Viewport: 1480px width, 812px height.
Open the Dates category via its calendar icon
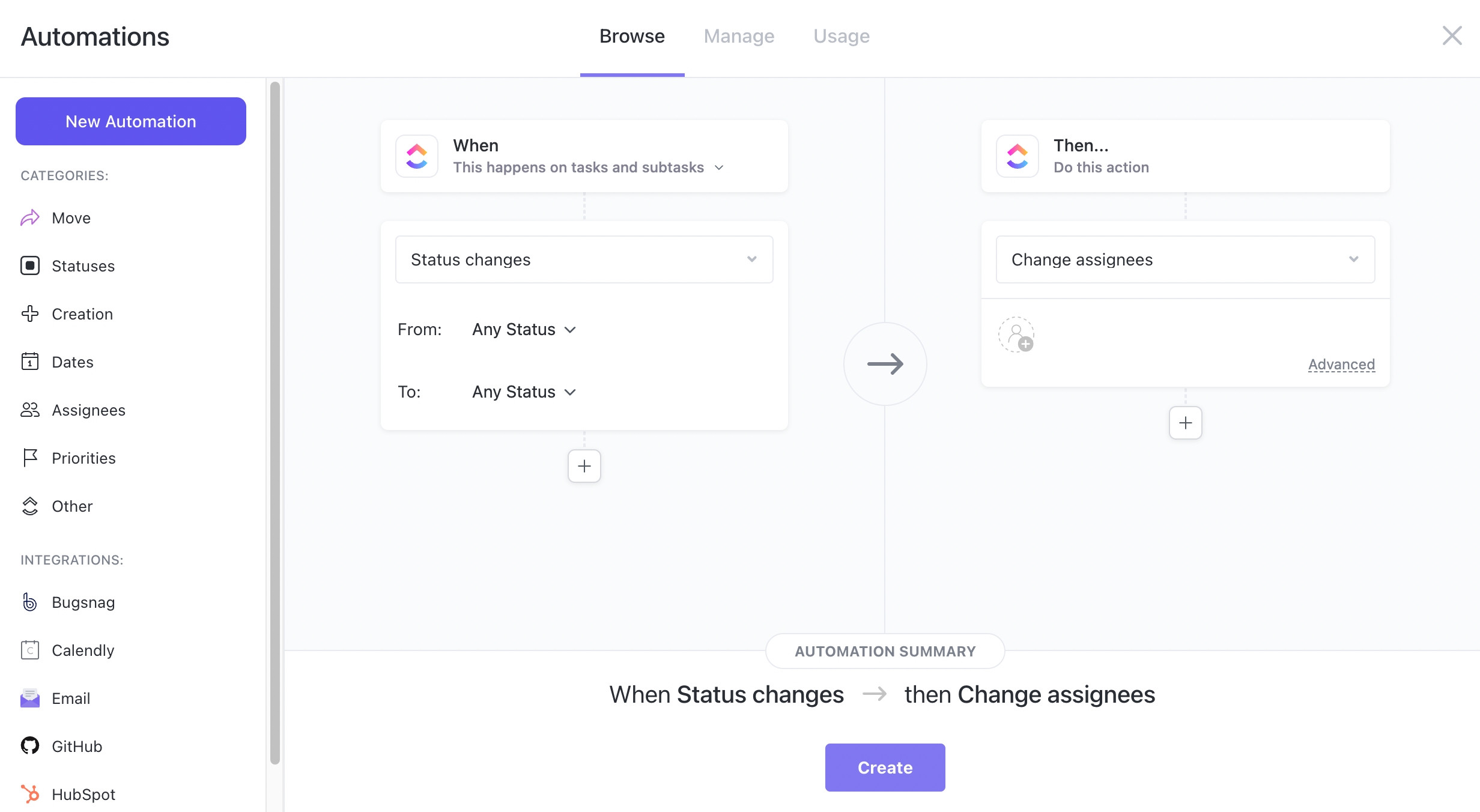click(x=29, y=362)
